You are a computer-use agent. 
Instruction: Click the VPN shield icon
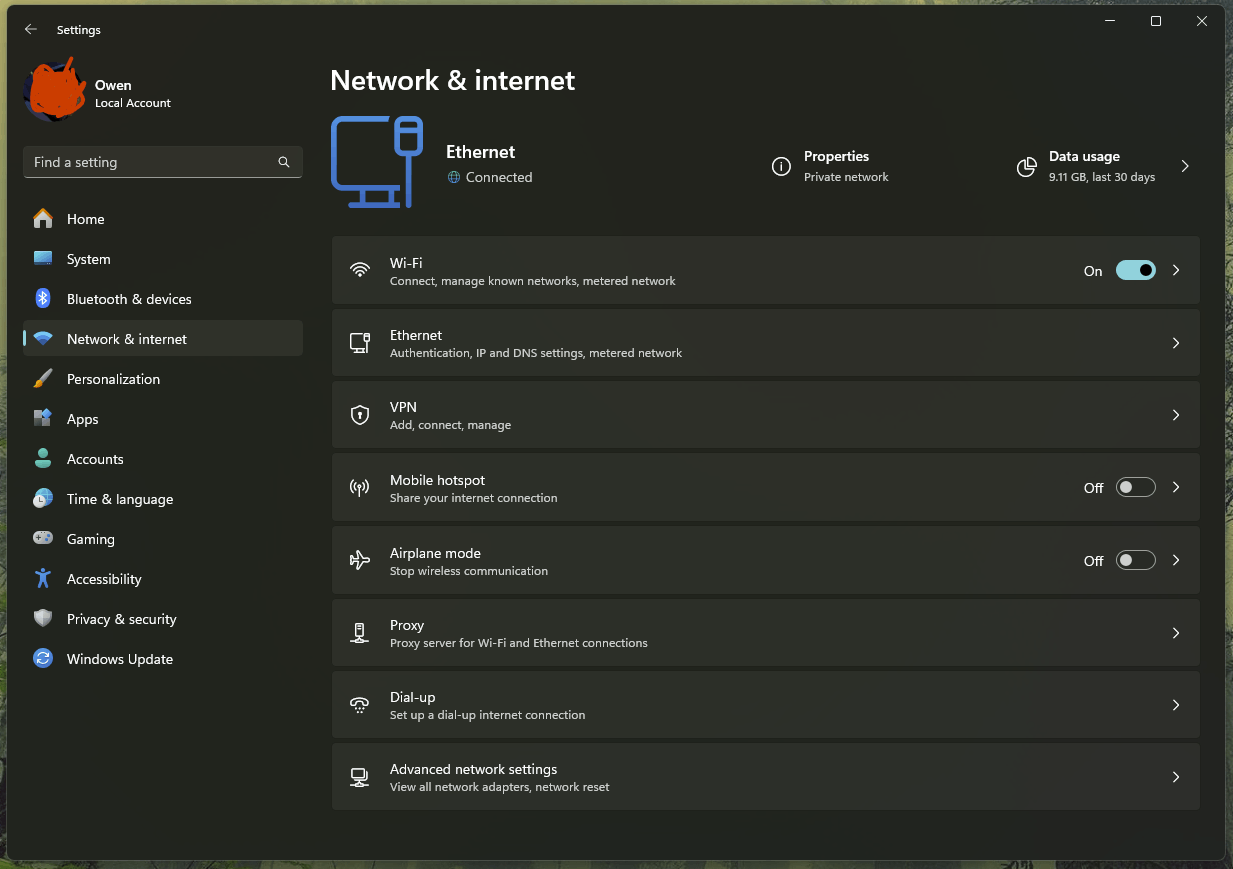tap(360, 415)
